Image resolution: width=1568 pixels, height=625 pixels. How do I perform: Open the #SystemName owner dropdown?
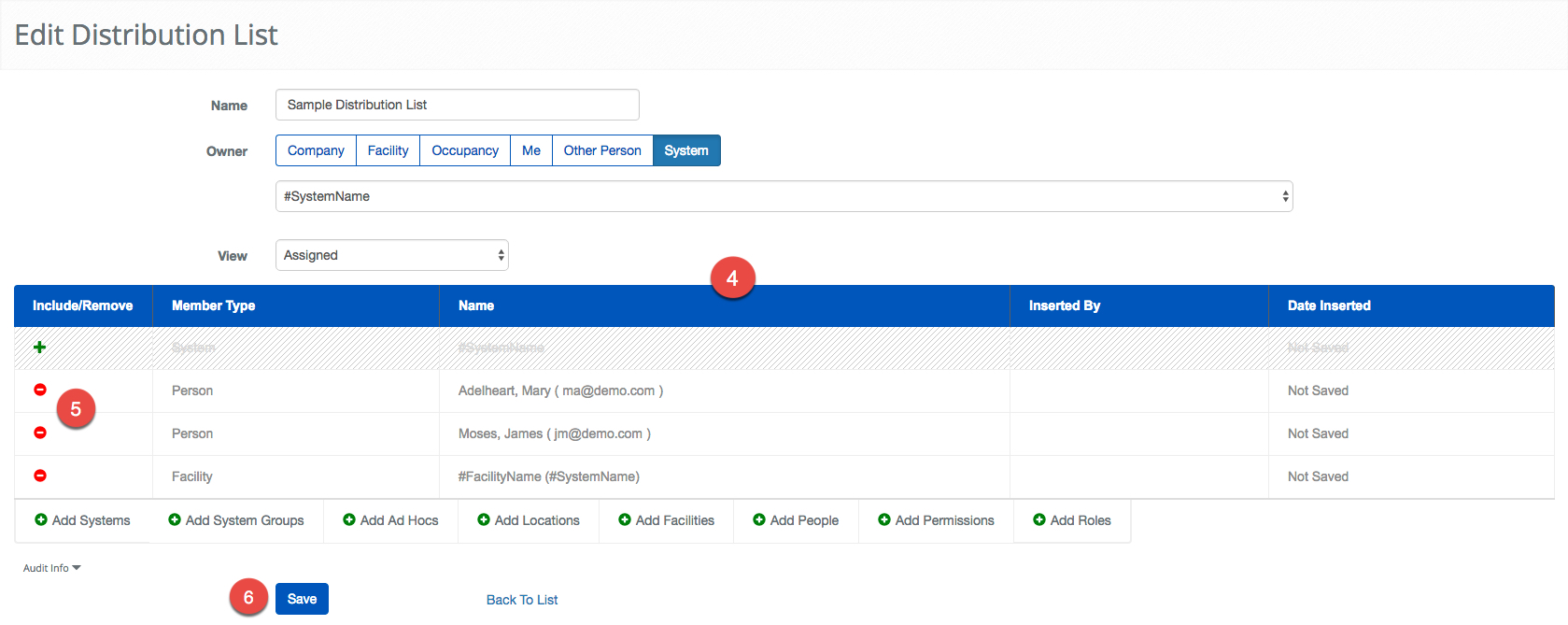tap(784, 196)
